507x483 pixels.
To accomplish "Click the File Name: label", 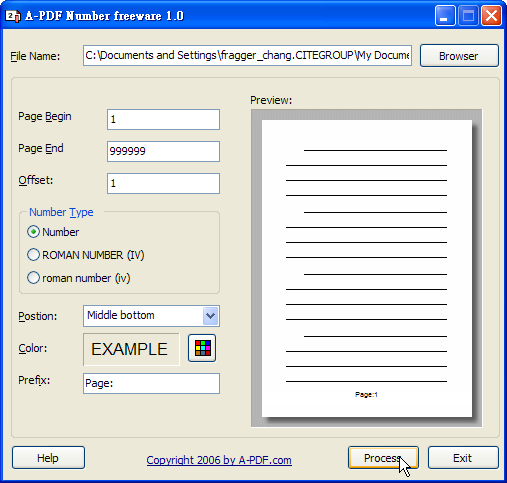I will click(x=35, y=56).
